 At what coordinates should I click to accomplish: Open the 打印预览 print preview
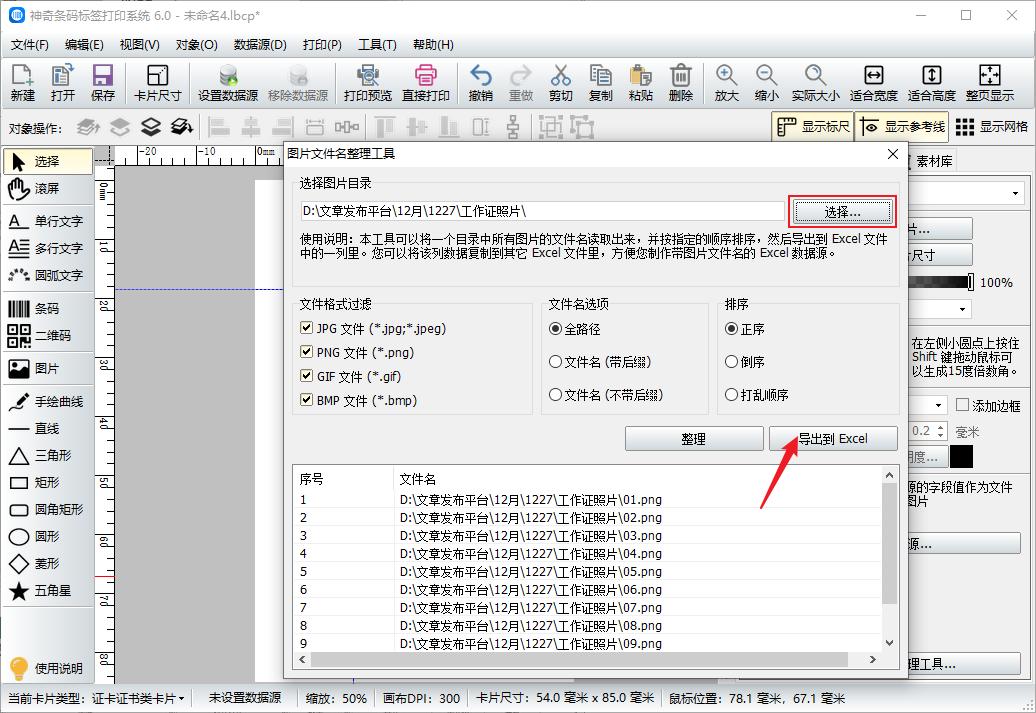[x=368, y=80]
